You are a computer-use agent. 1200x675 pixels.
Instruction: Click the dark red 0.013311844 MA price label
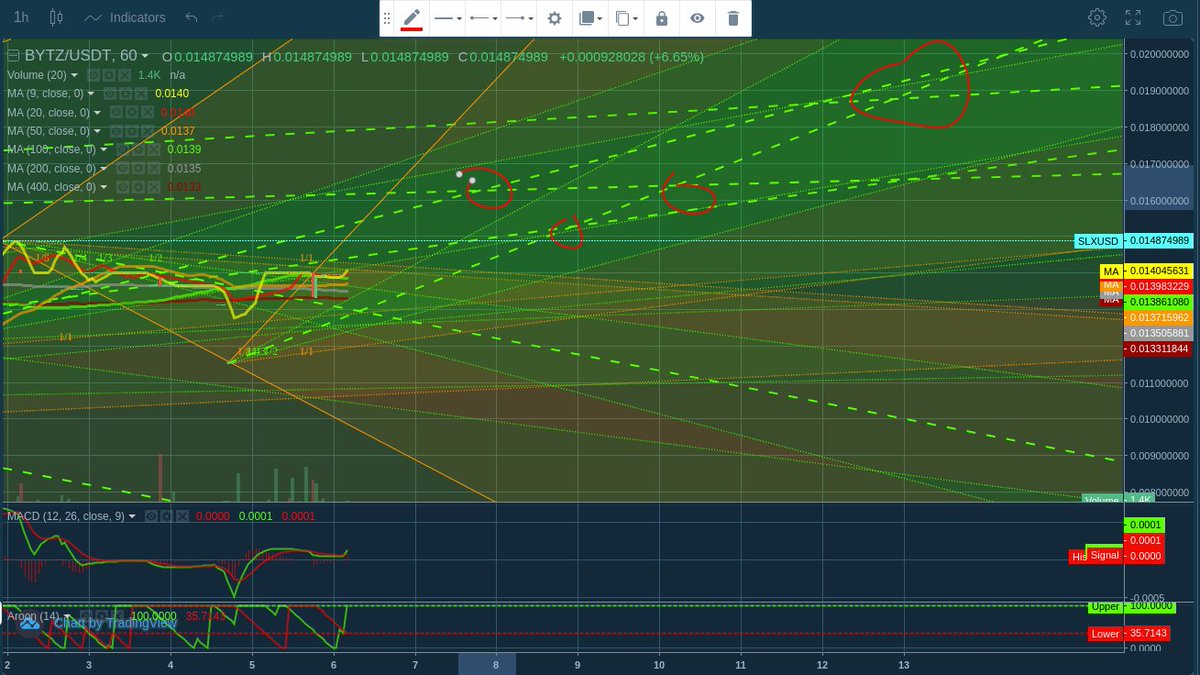click(1158, 348)
